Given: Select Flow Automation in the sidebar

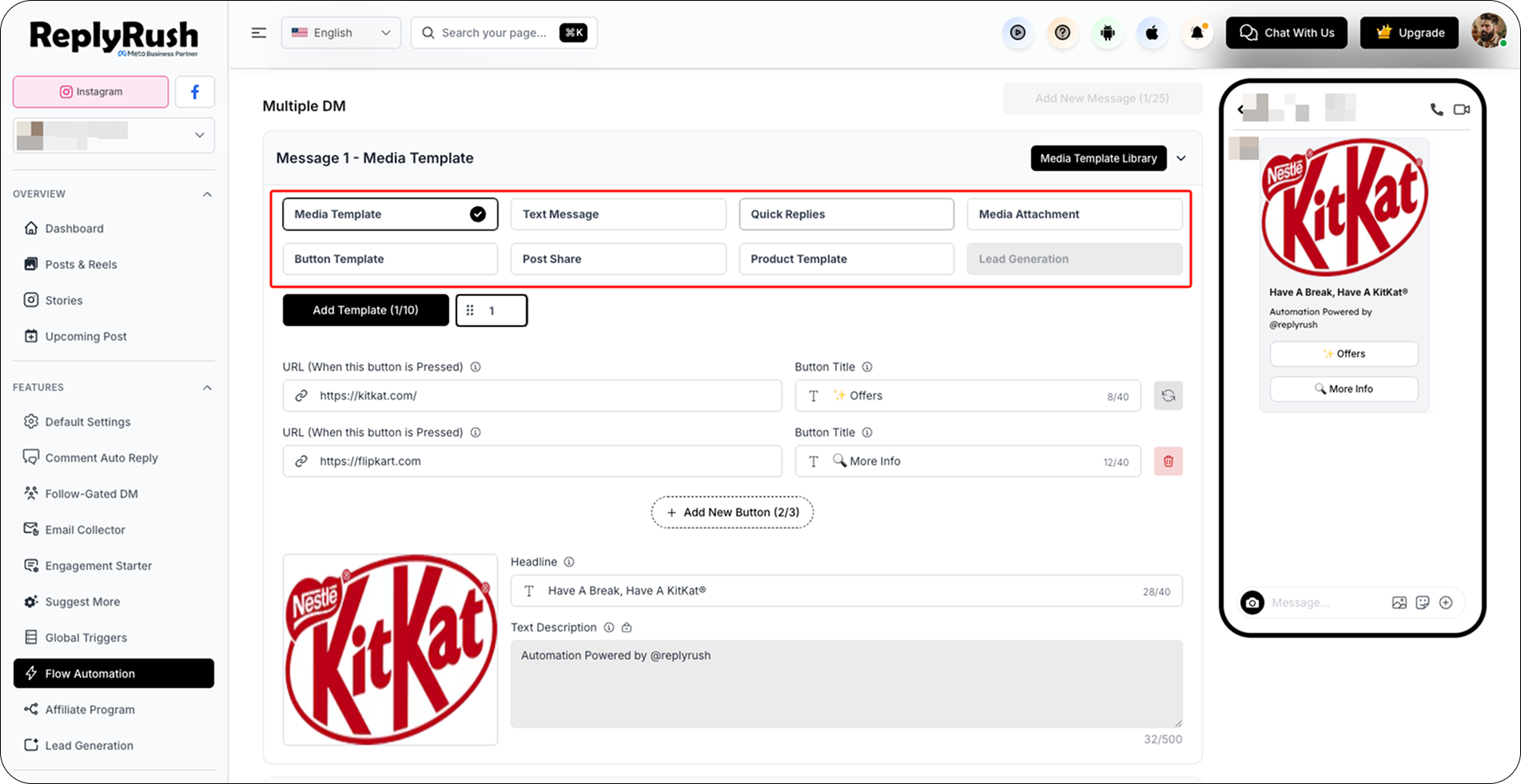Looking at the screenshot, I should [x=113, y=674].
